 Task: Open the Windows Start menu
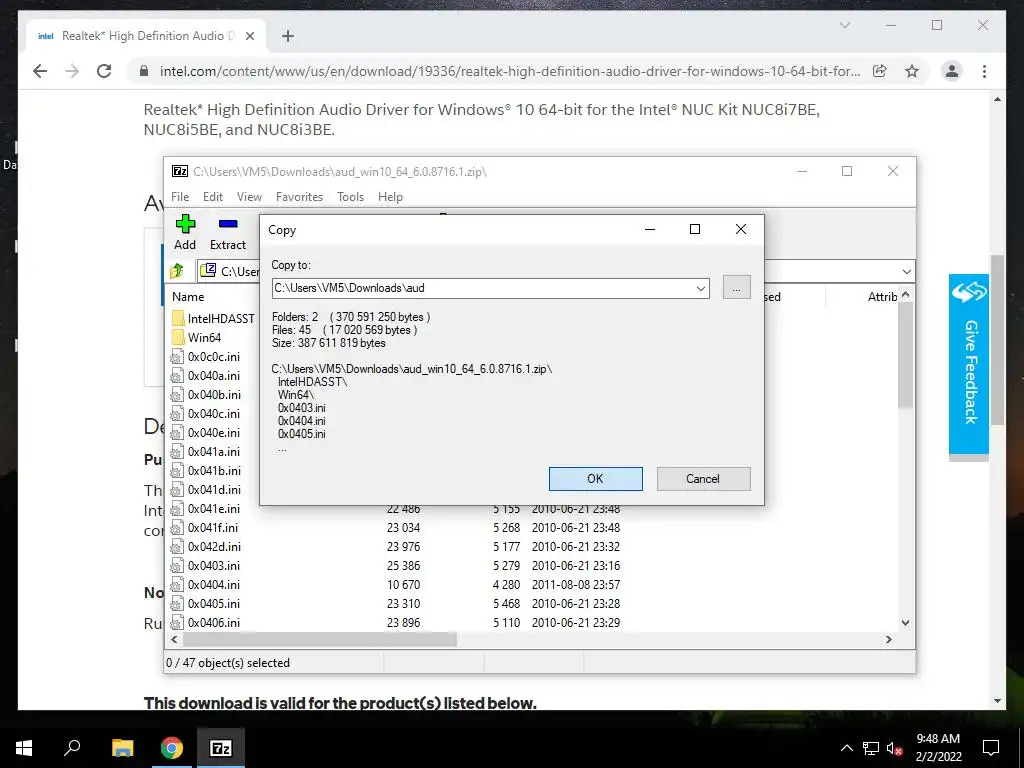(24, 748)
